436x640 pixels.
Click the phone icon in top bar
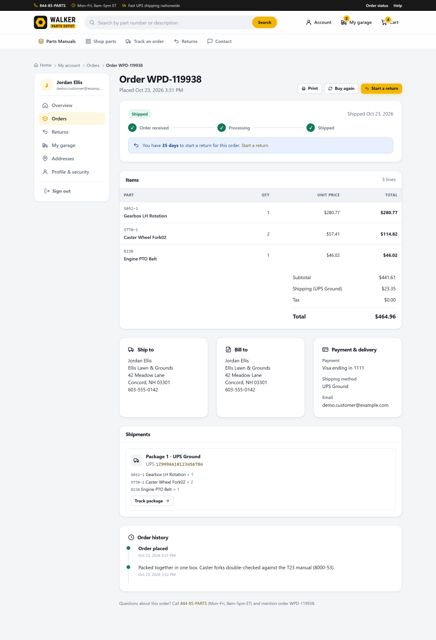36,5
